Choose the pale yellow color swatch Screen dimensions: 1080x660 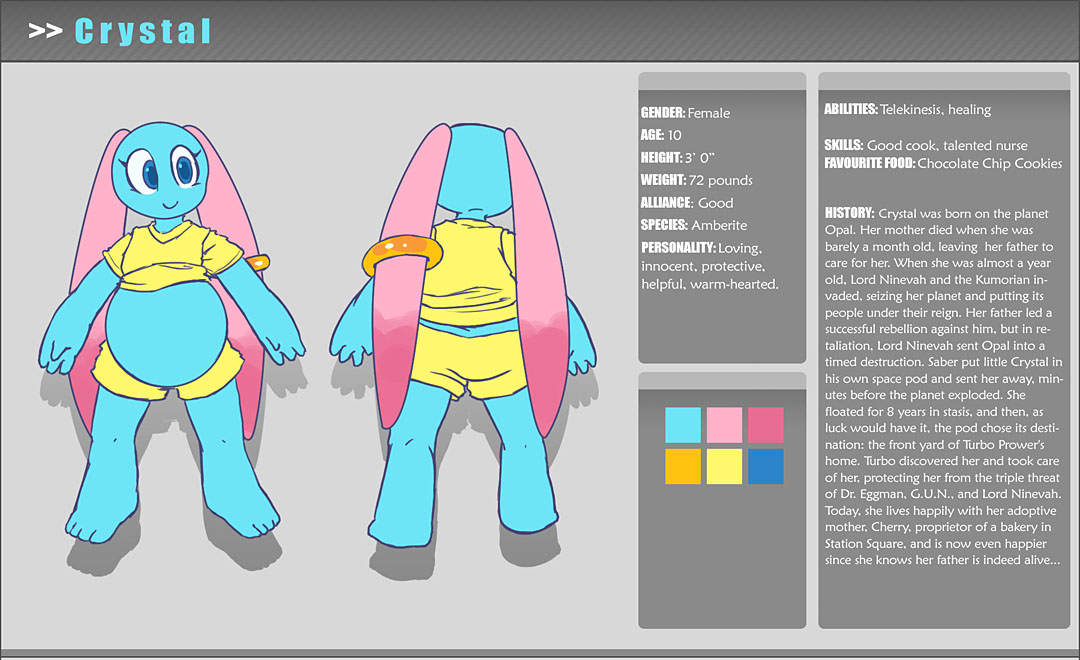[724, 466]
